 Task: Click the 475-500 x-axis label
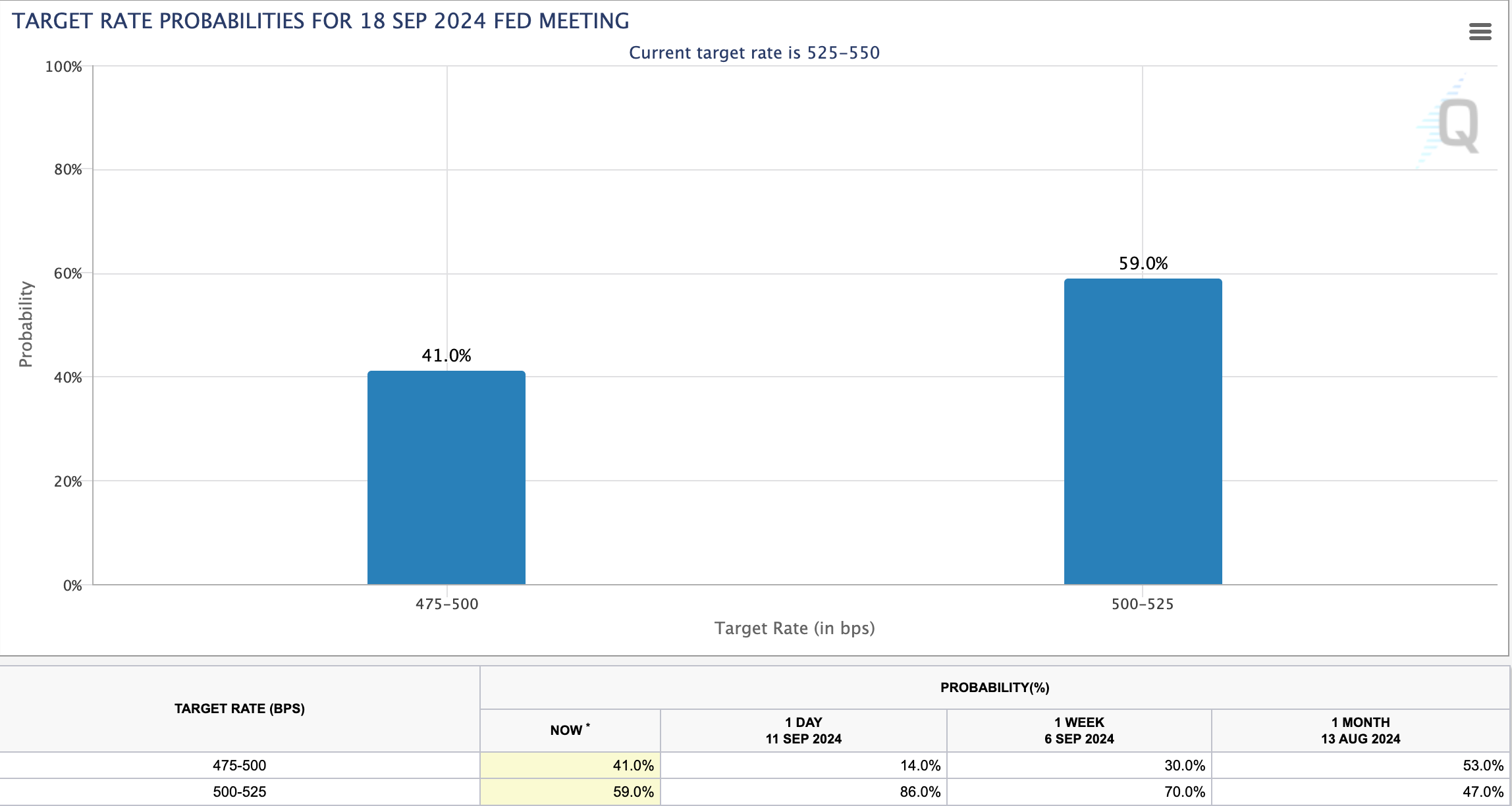click(x=446, y=604)
